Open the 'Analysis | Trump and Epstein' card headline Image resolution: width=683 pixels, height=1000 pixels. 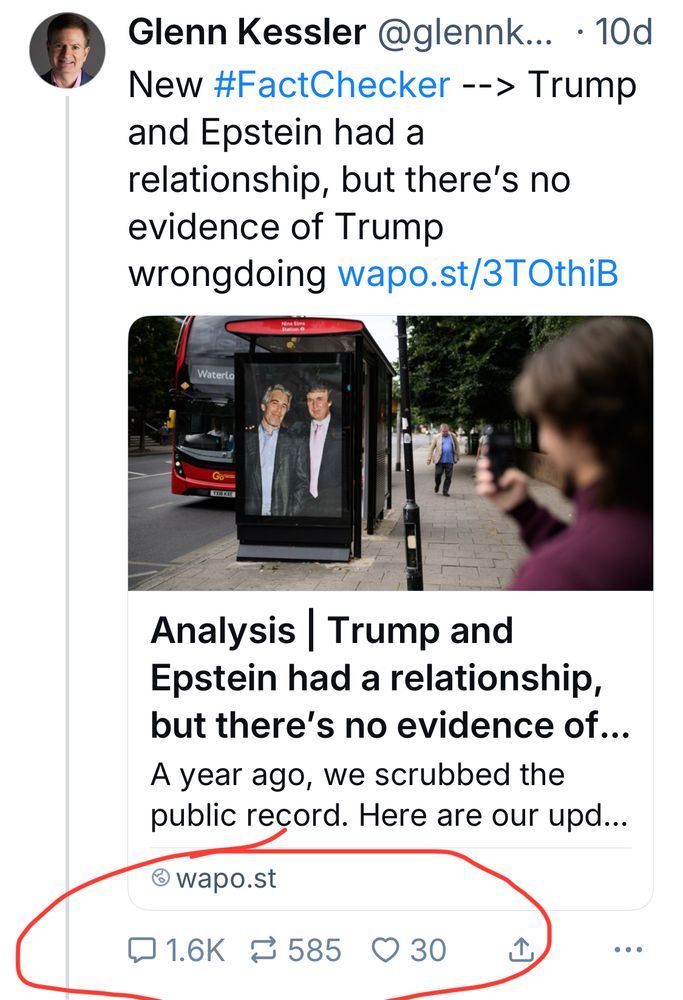[390, 677]
